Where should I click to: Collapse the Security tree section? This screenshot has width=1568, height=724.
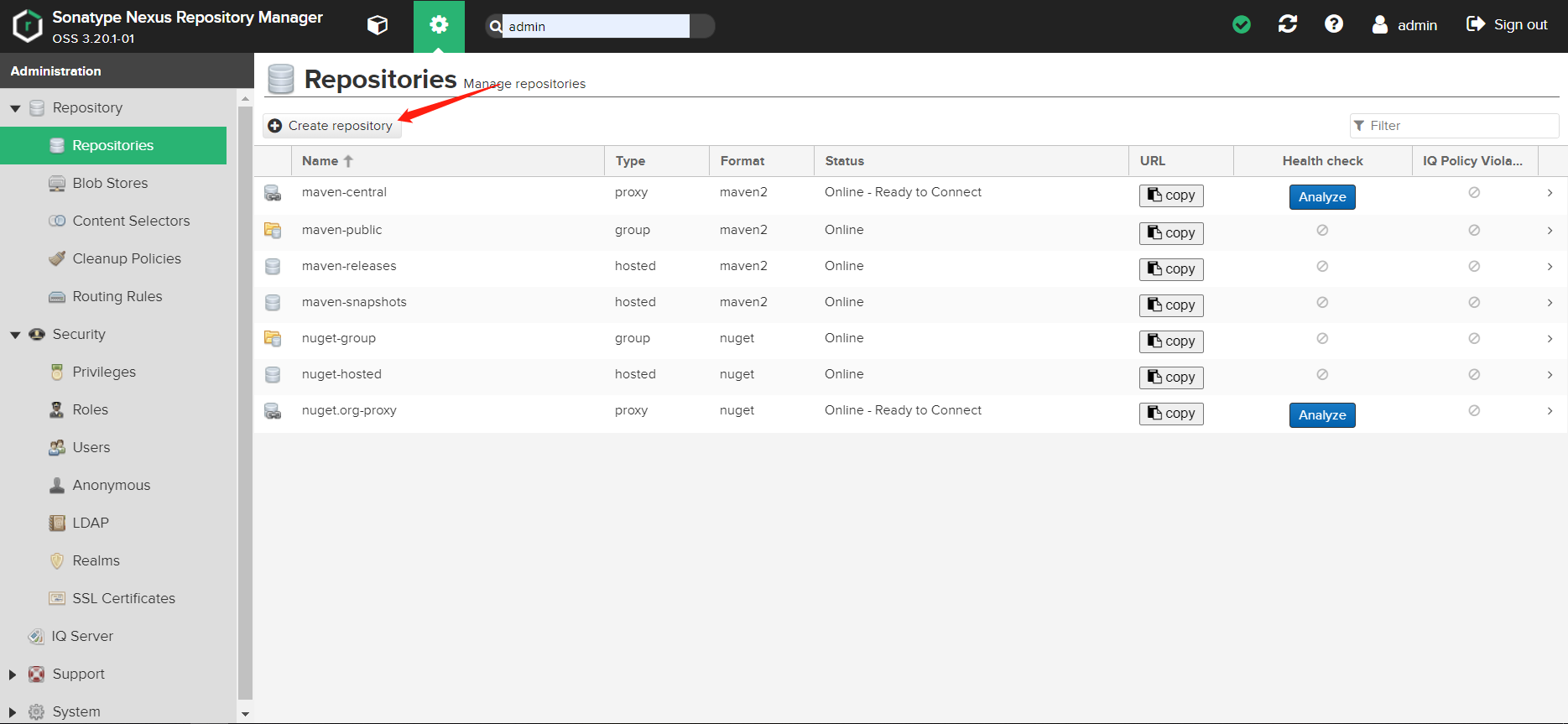pos(15,335)
